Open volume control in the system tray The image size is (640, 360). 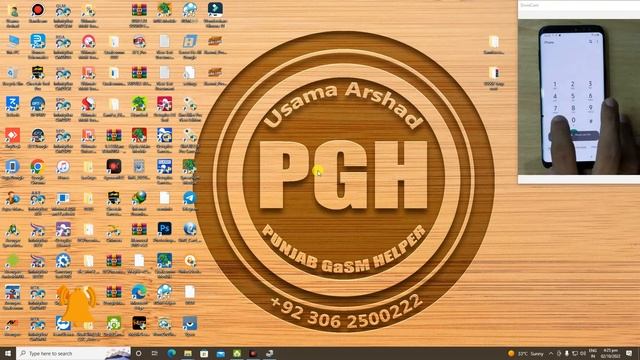583,353
